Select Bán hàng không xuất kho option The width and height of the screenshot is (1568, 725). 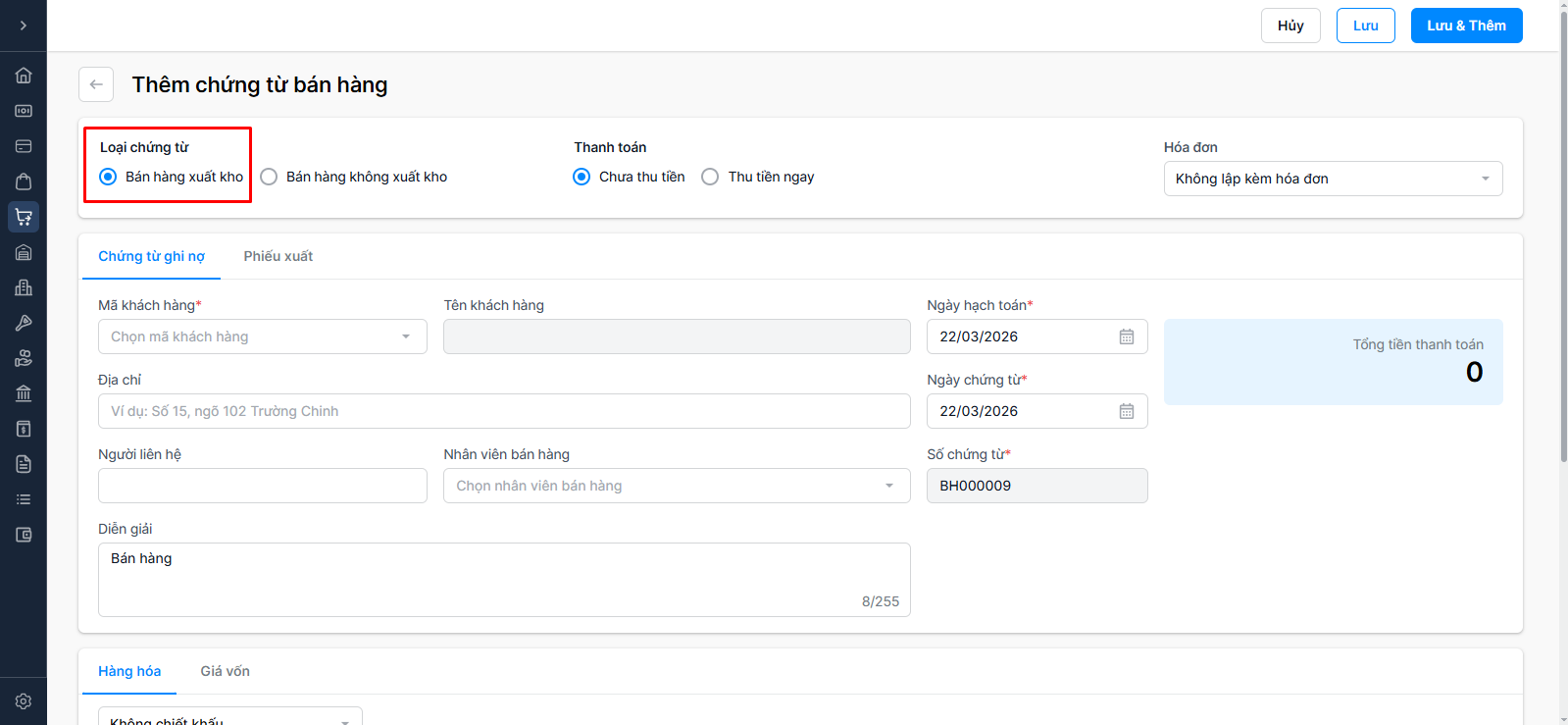[269, 177]
